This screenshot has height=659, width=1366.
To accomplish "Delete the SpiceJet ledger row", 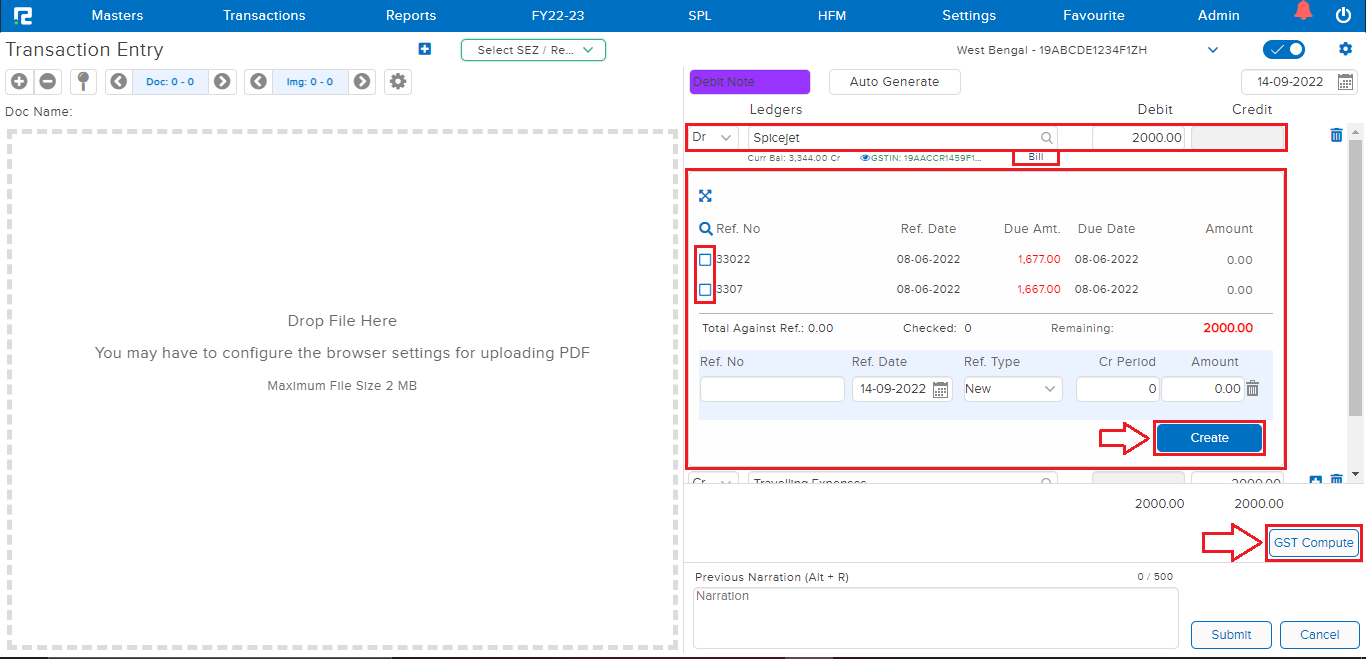I will tap(1336, 135).
